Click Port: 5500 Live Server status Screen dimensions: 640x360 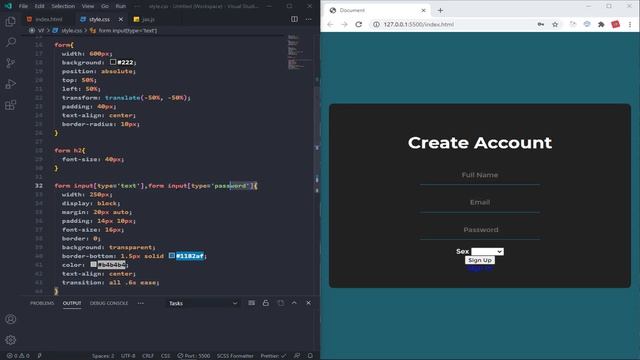tap(193, 356)
